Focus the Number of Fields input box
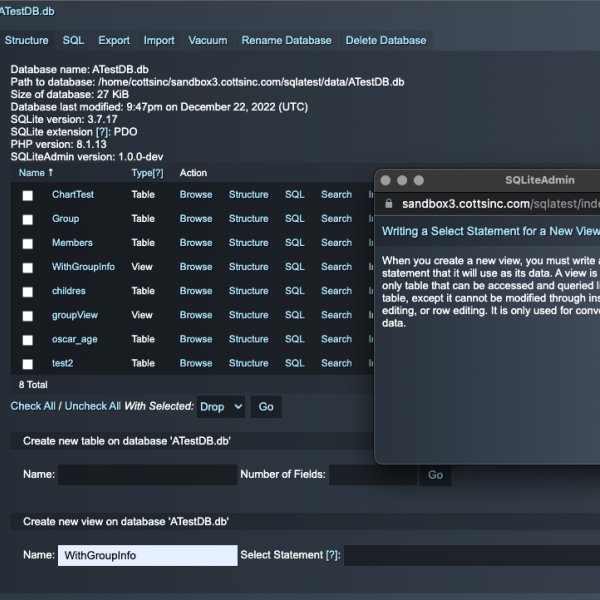This screenshot has height=600, width=600. [372, 475]
